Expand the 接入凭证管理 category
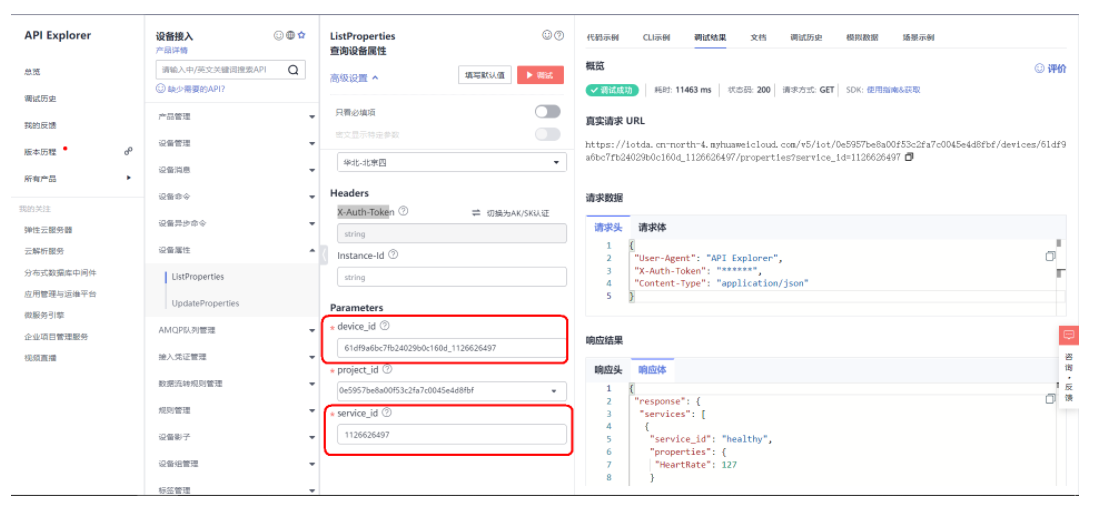The height and width of the screenshot is (508, 1093). pyautogui.click(x=312, y=357)
